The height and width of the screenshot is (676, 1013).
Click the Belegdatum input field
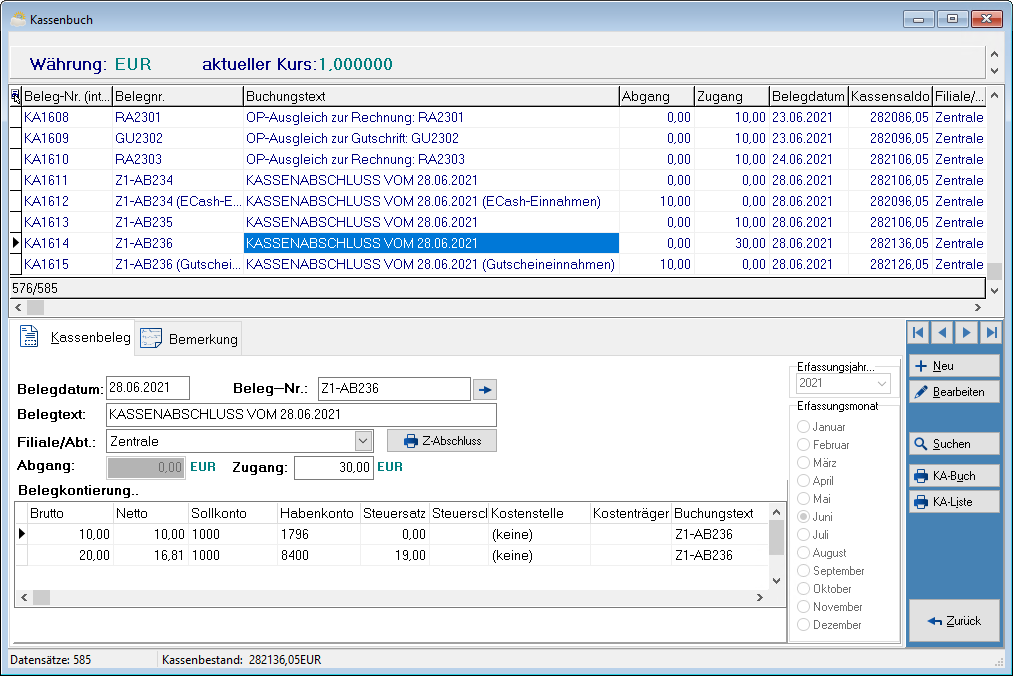tap(148, 388)
